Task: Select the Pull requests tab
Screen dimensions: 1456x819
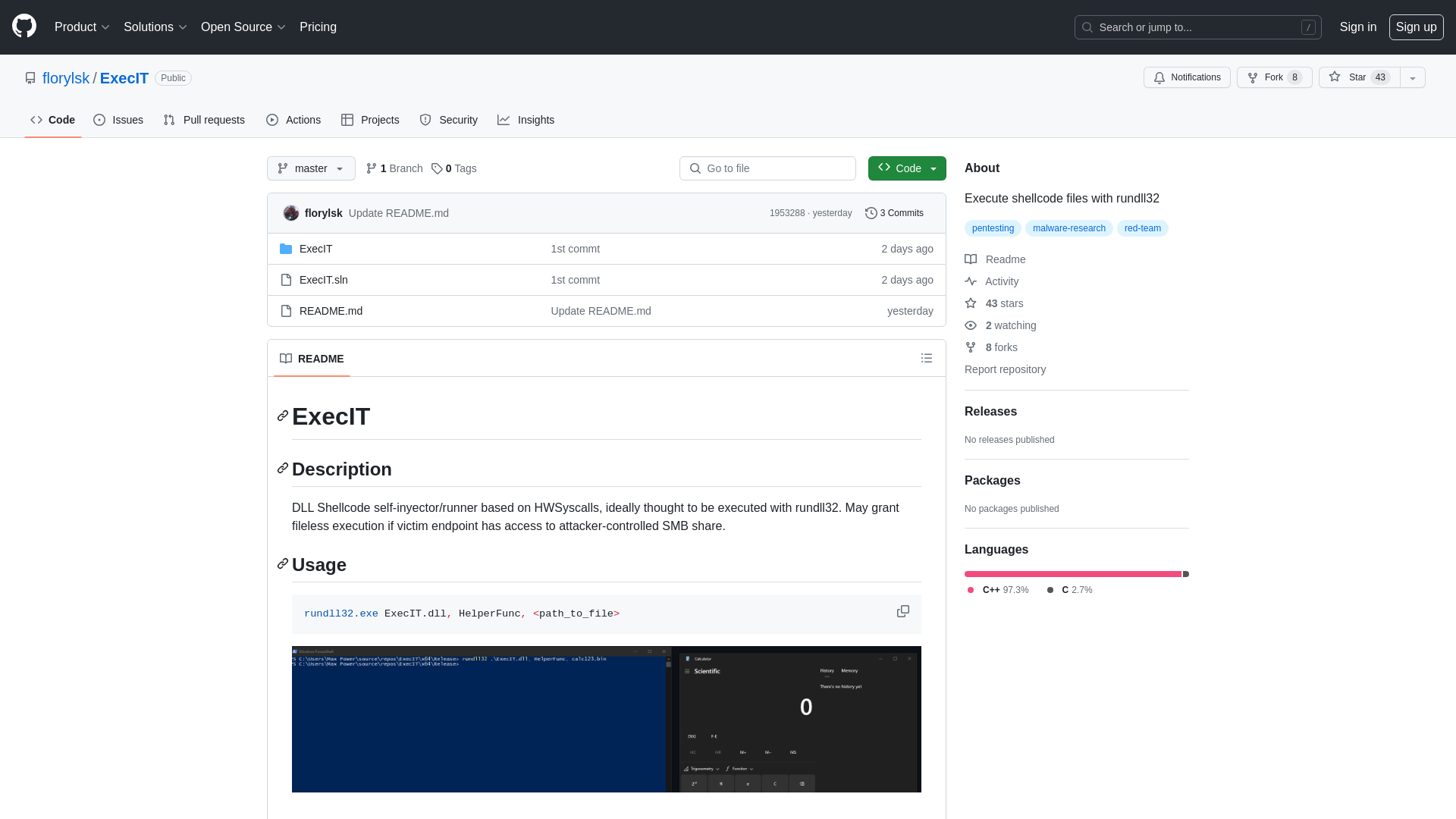Action: [204, 120]
